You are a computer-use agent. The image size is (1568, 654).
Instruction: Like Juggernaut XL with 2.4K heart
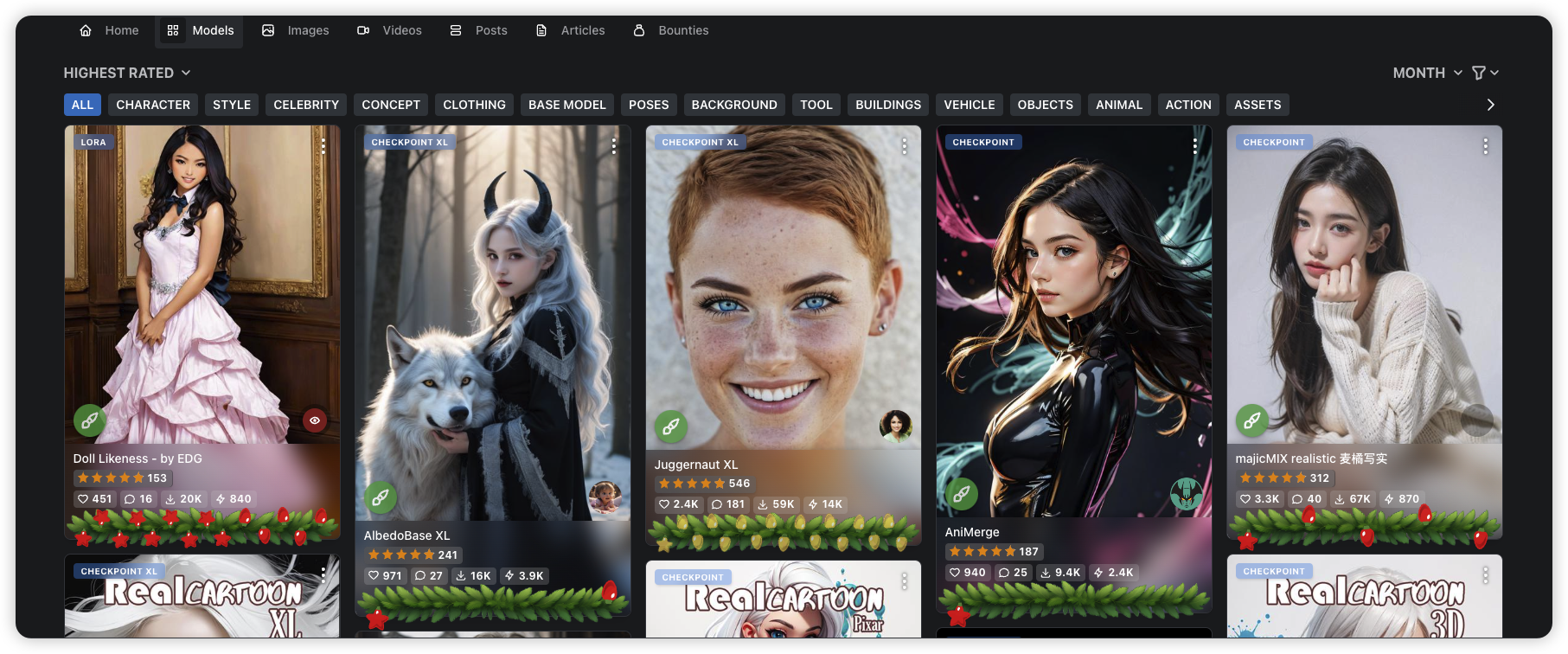(679, 504)
